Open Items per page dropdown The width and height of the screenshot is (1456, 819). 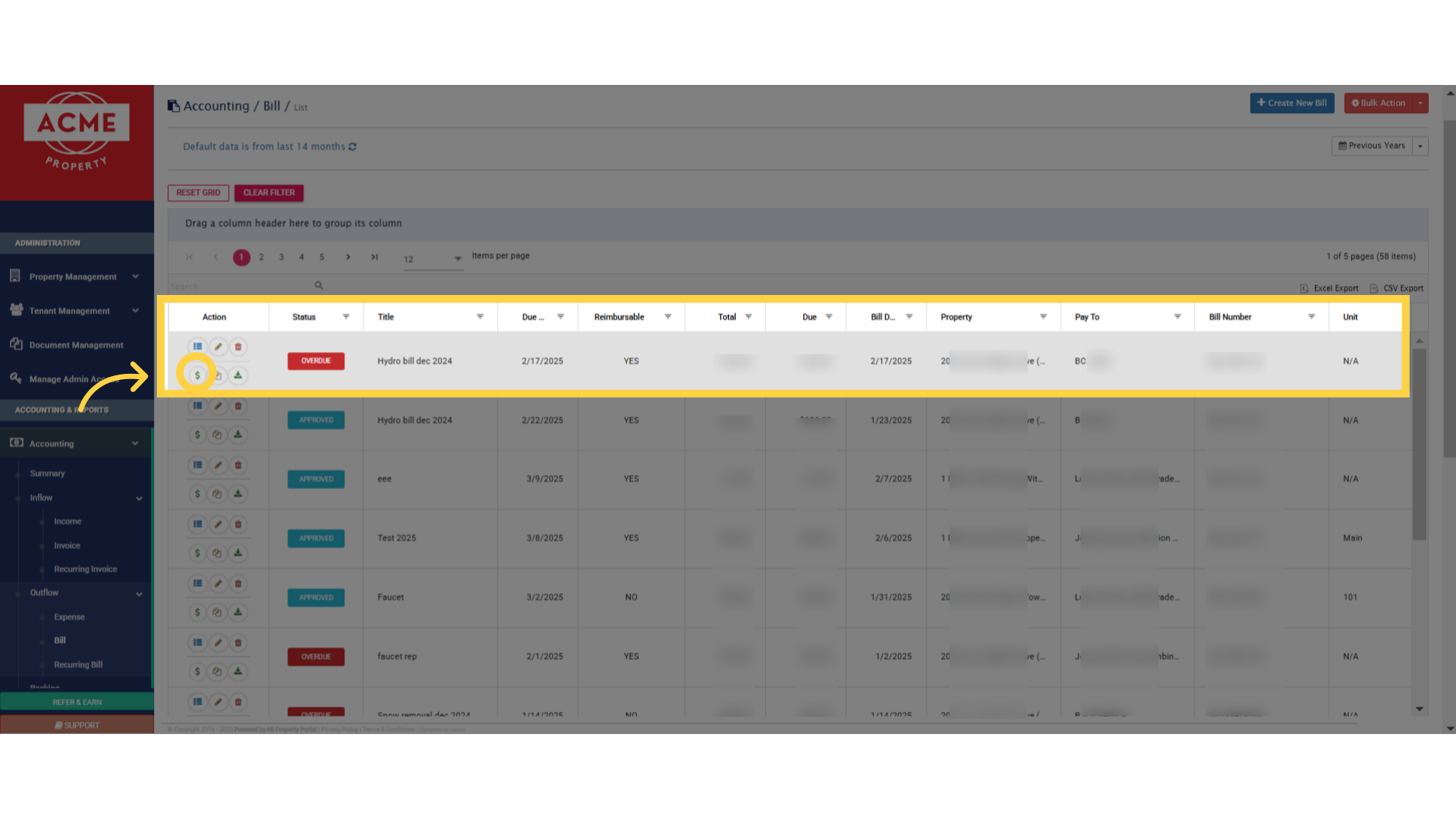(457, 259)
